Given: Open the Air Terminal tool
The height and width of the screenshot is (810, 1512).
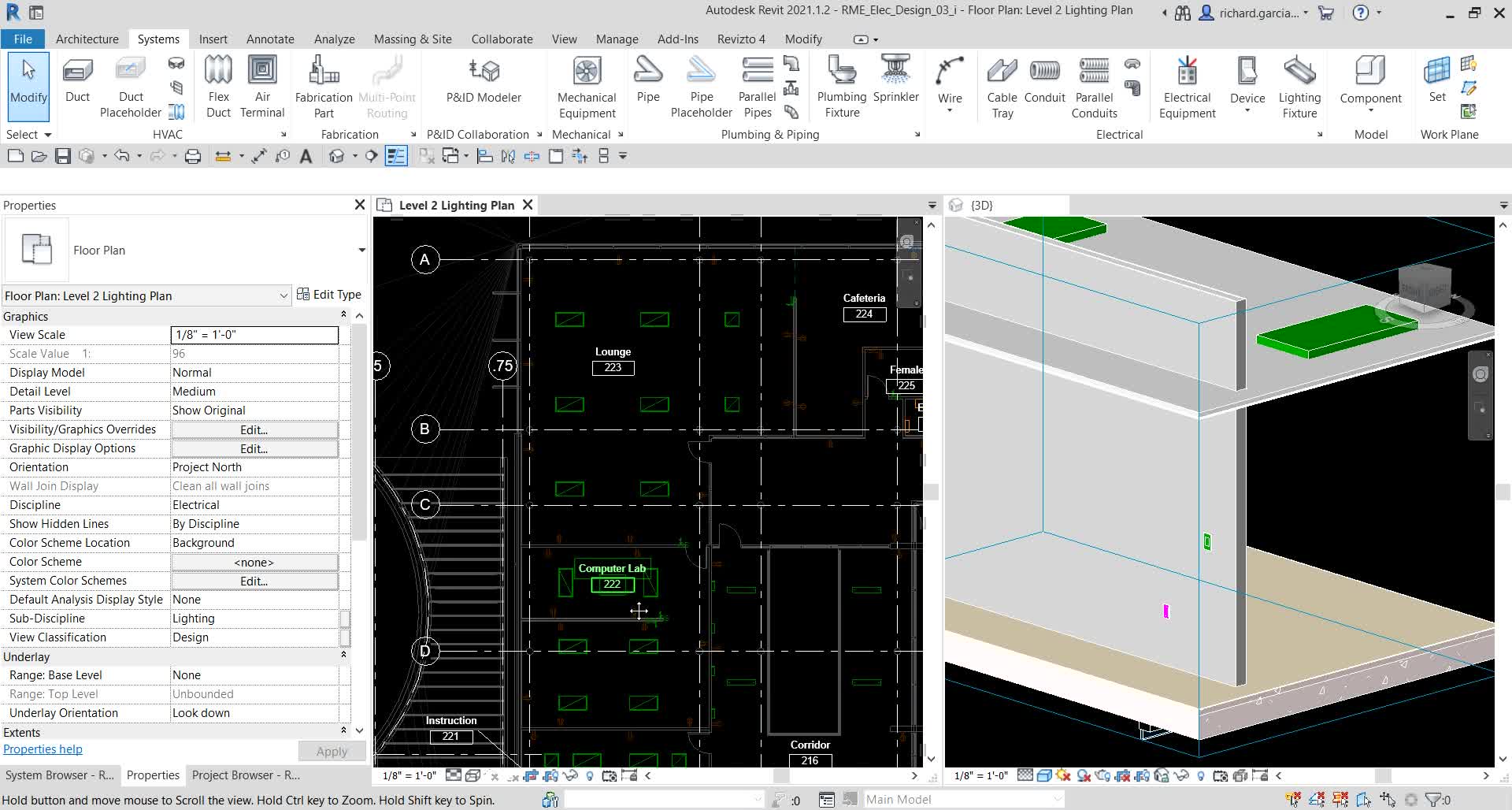Looking at the screenshot, I should [262, 85].
